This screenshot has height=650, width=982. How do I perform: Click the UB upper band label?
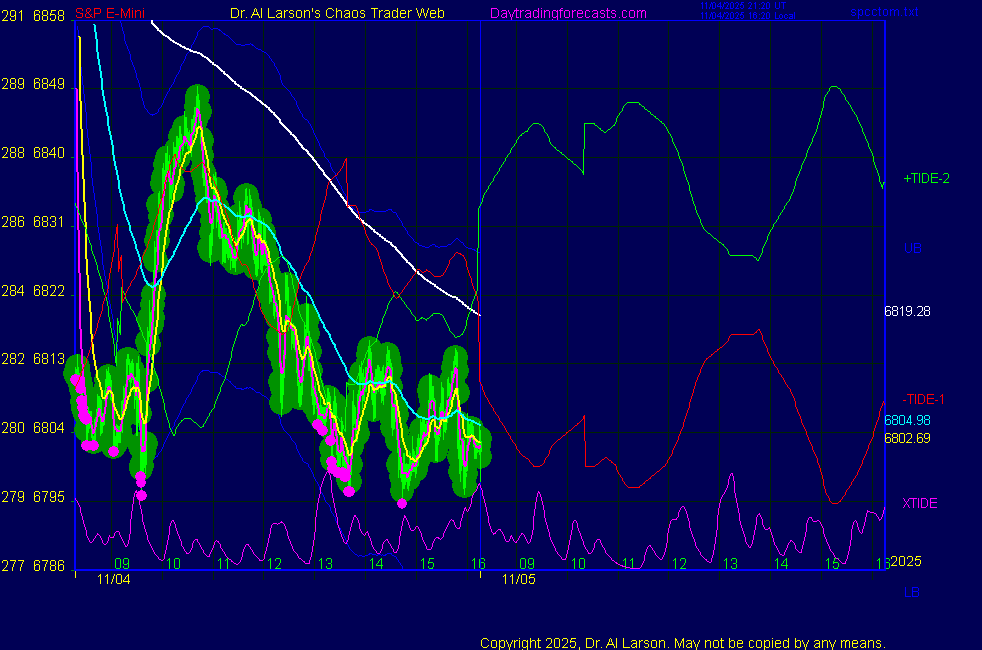[911, 248]
